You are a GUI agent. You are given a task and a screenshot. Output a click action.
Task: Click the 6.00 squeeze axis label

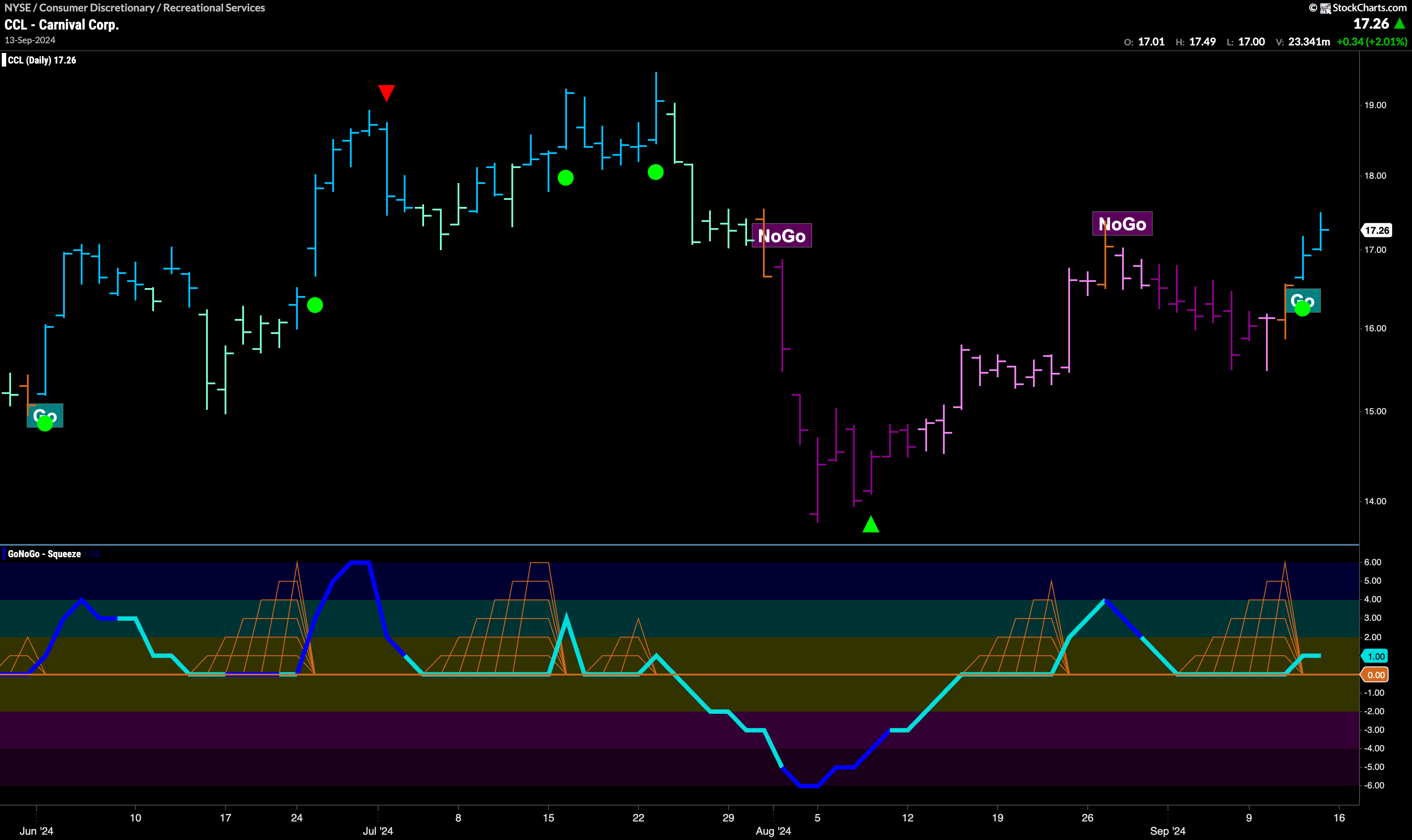[1372, 562]
